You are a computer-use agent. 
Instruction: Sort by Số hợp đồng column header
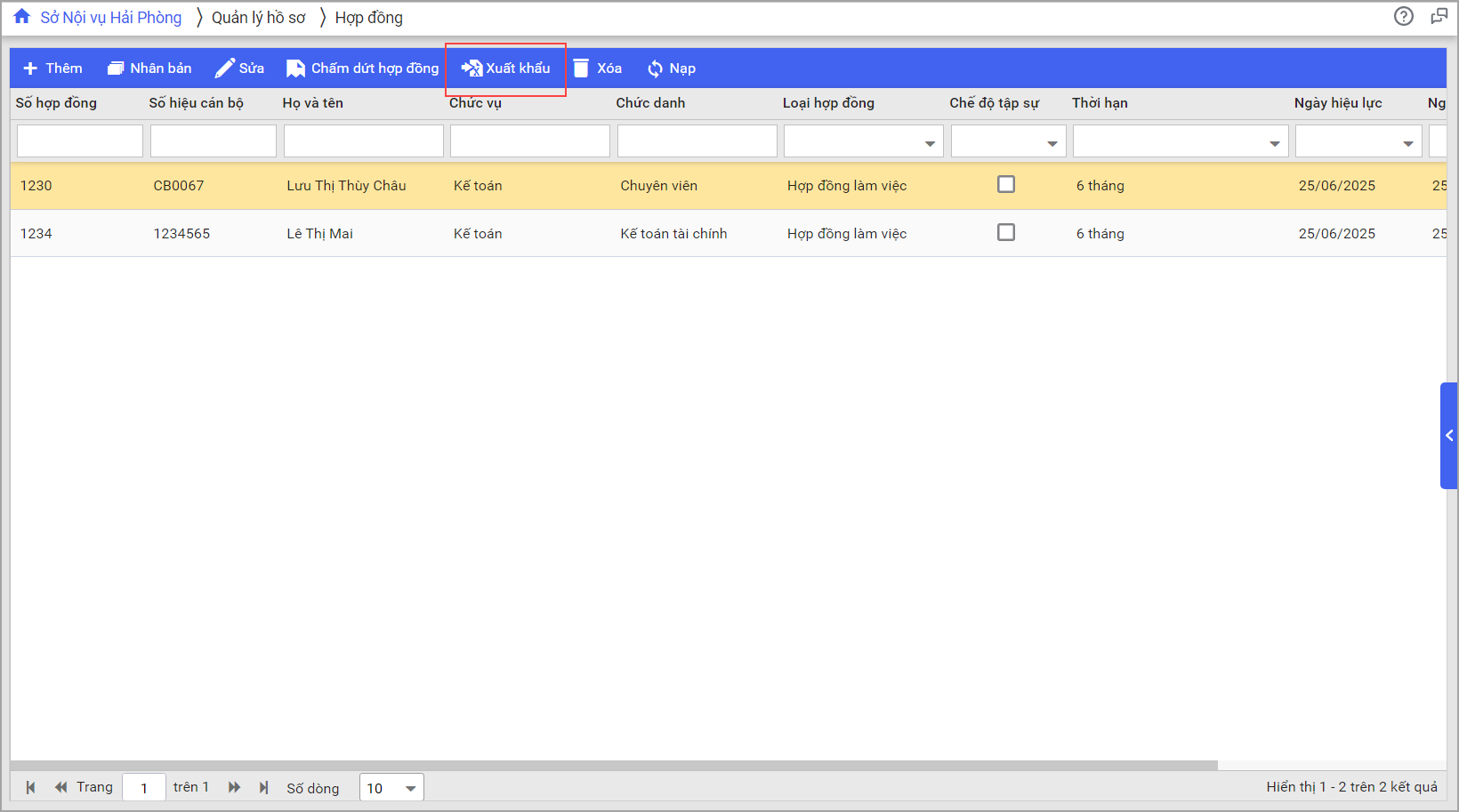coord(56,103)
